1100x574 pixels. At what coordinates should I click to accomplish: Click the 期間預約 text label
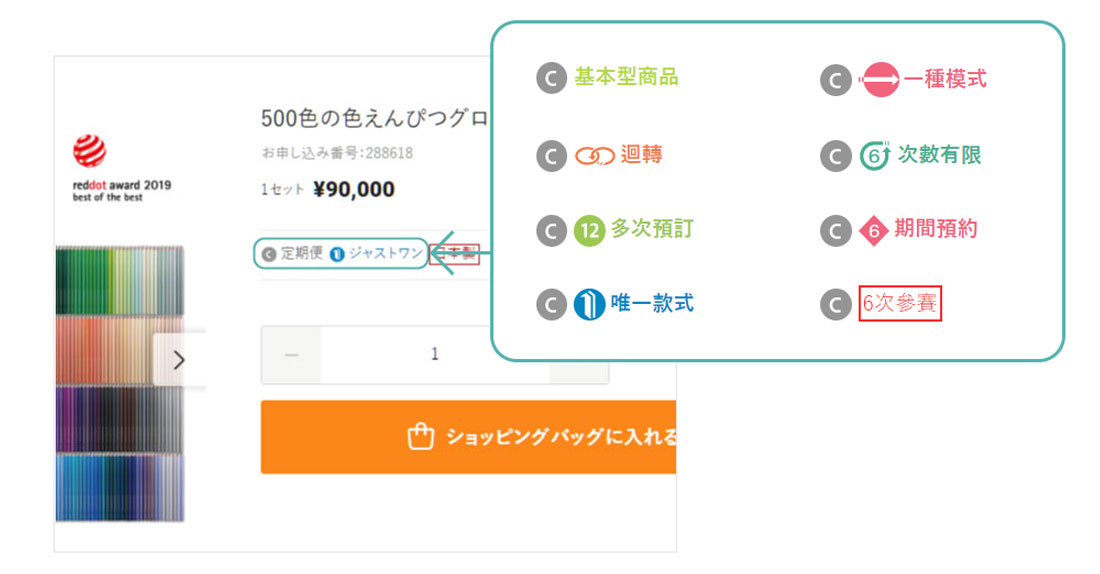click(x=935, y=230)
